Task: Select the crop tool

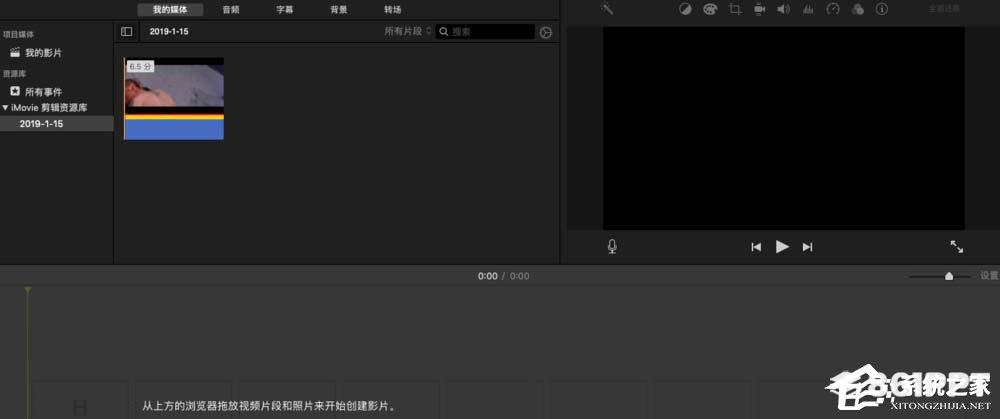Action: coord(735,9)
